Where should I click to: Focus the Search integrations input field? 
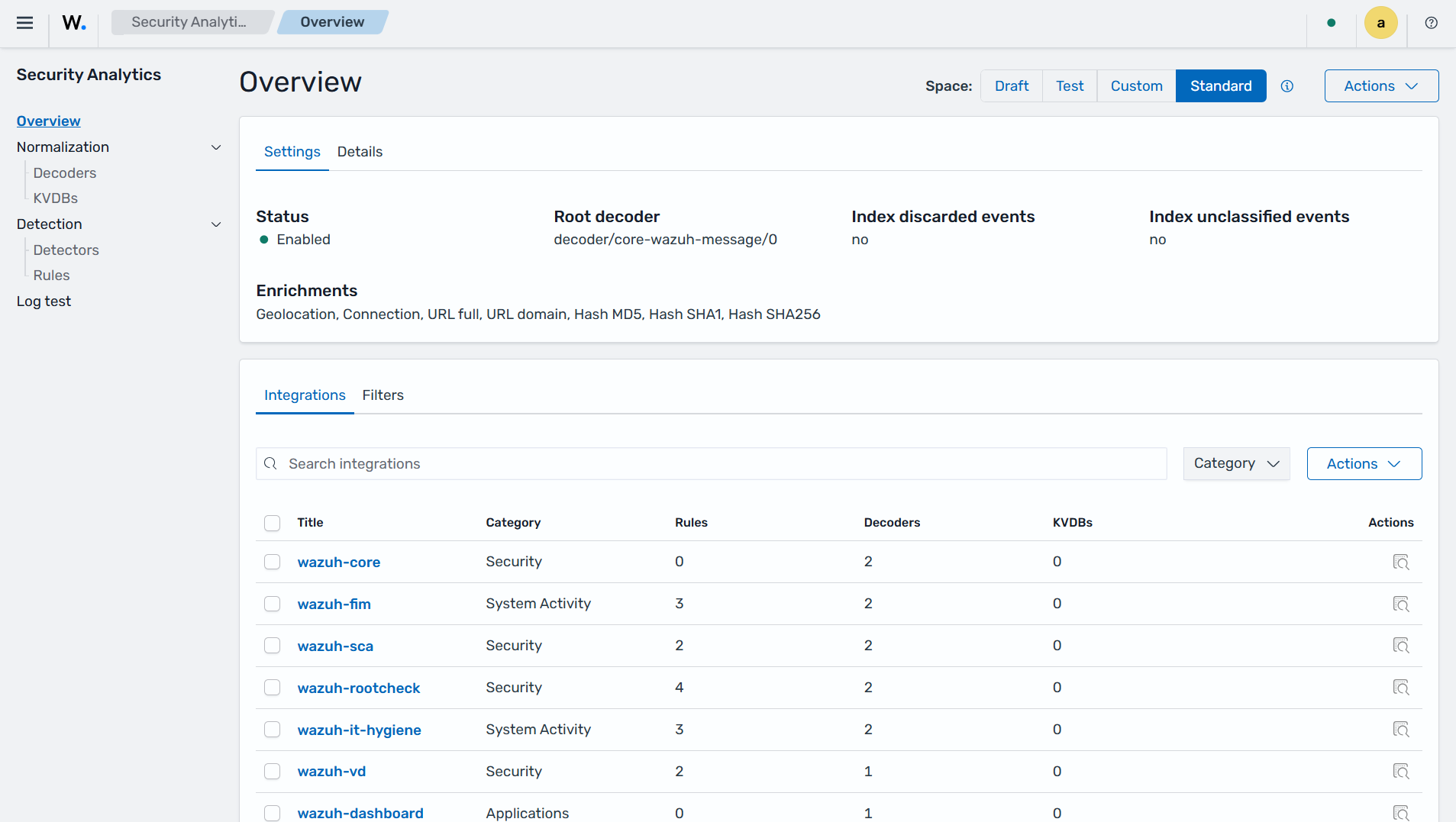[712, 464]
